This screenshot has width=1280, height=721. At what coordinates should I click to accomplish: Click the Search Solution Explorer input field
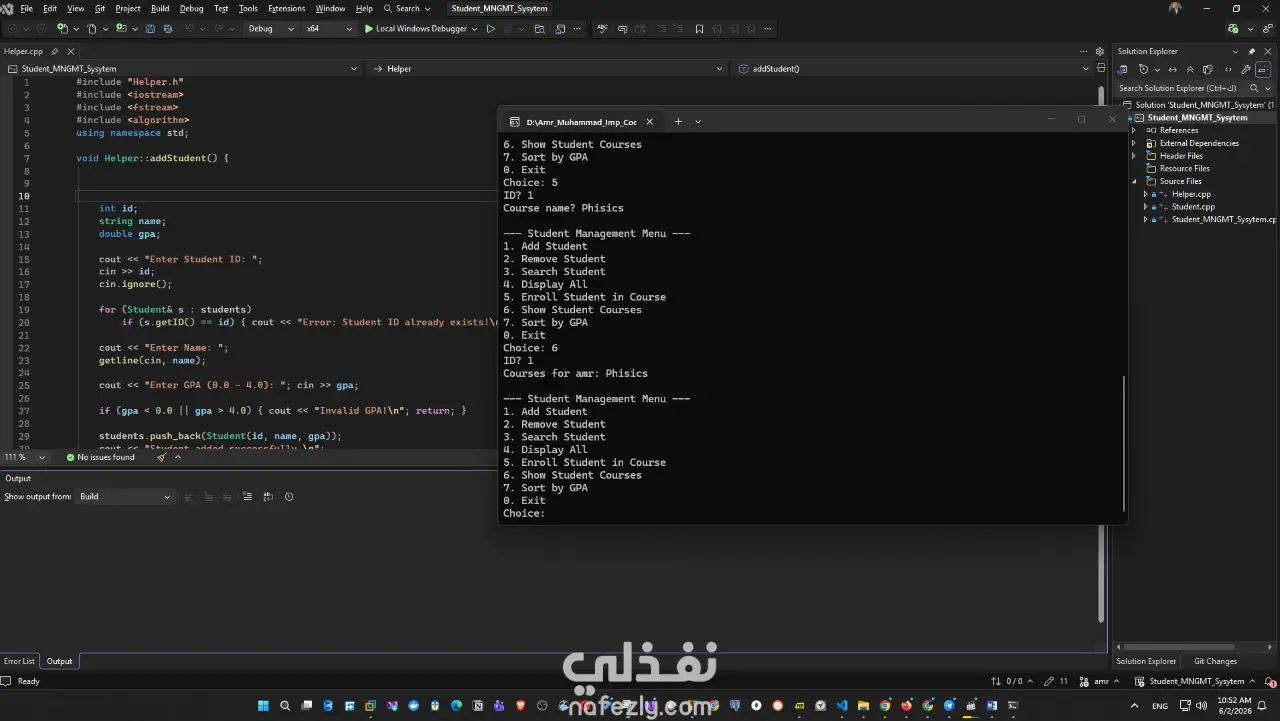pos(1180,88)
